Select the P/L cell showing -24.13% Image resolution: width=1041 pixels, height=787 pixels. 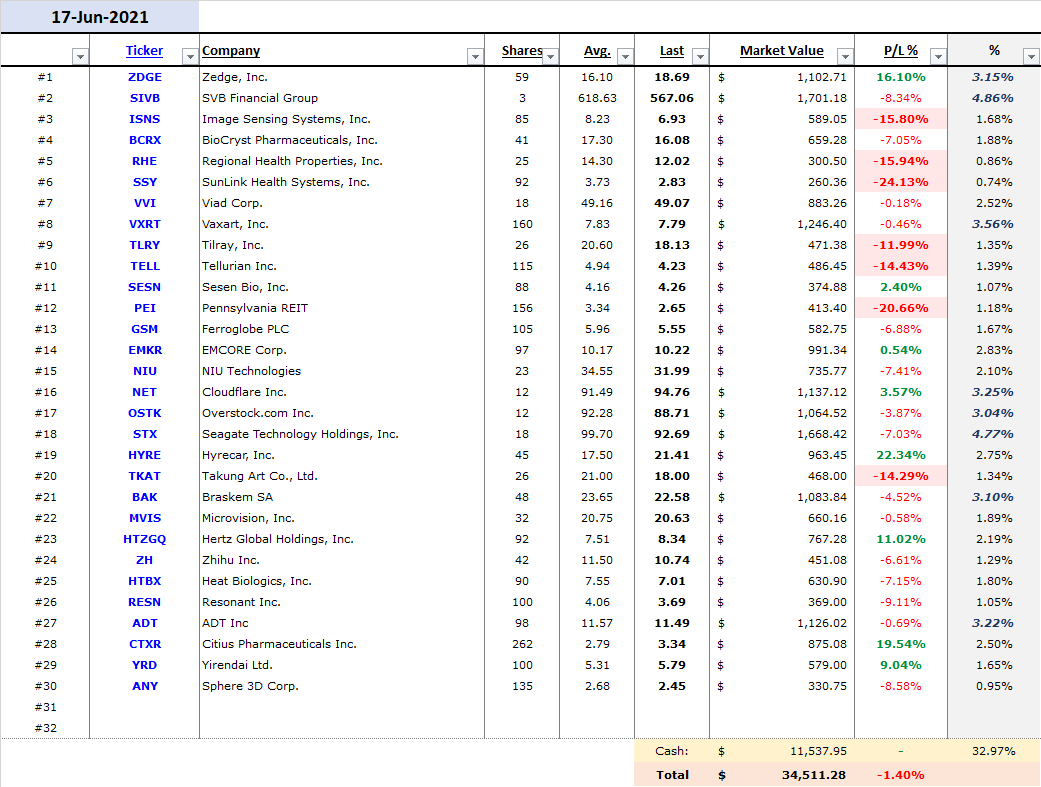click(901, 182)
